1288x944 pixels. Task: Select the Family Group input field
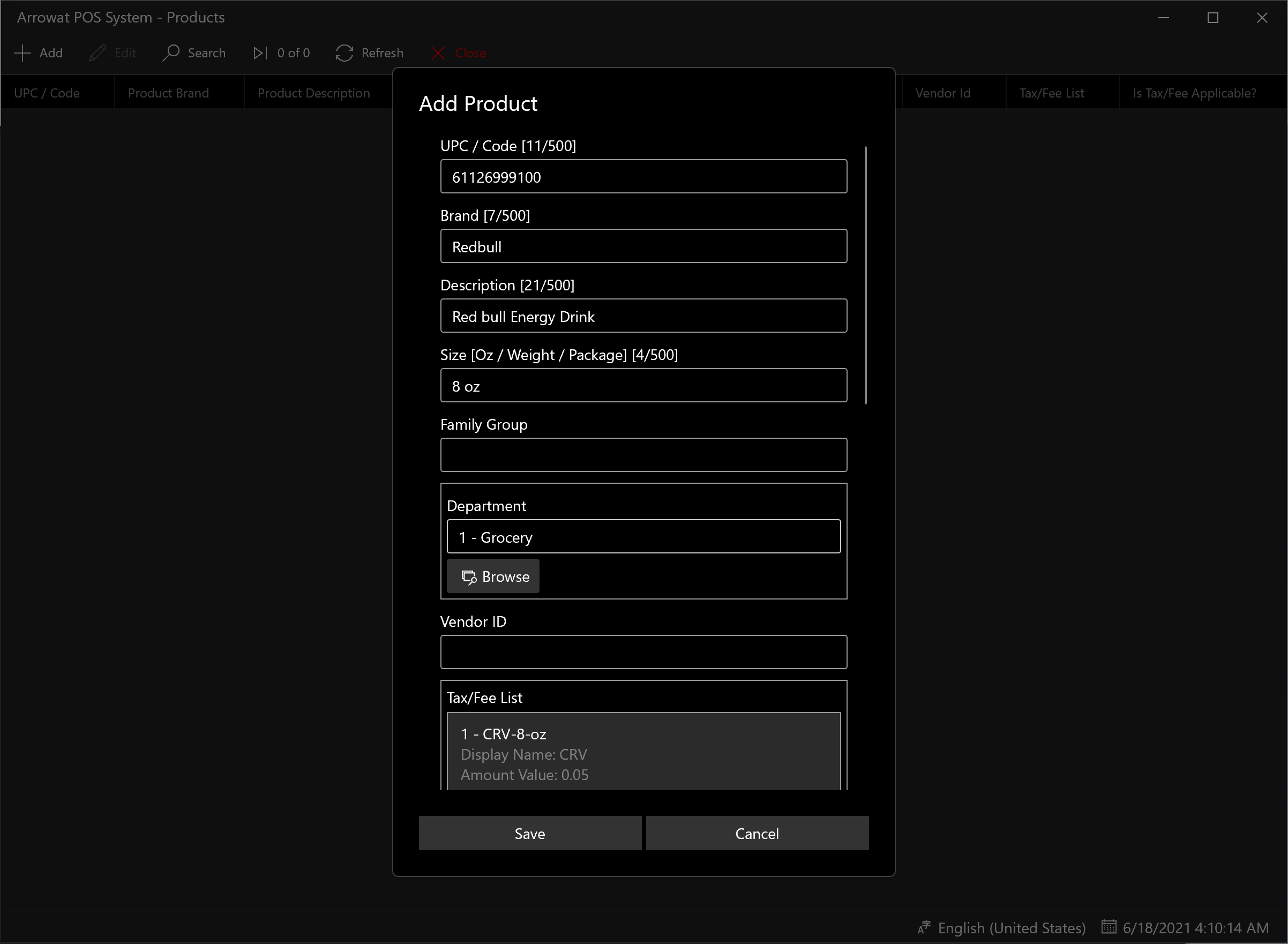click(643, 455)
